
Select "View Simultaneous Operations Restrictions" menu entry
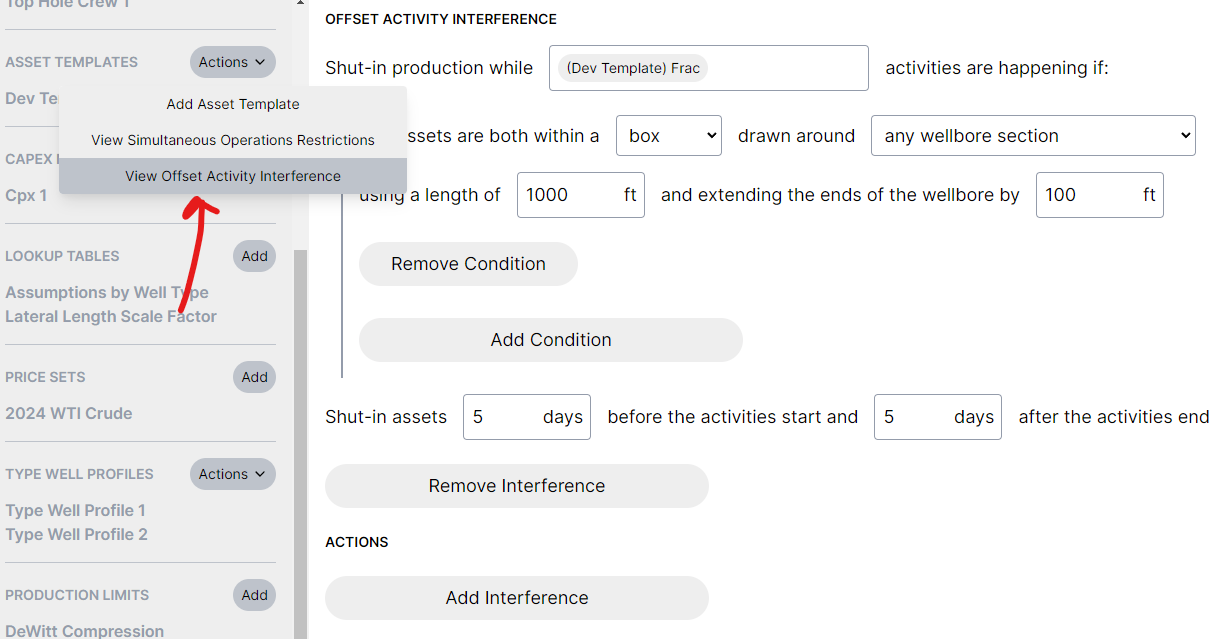(x=232, y=140)
